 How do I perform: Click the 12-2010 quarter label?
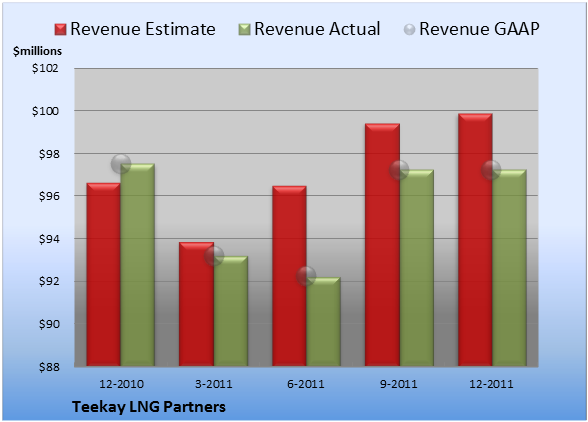pos(121,384)
